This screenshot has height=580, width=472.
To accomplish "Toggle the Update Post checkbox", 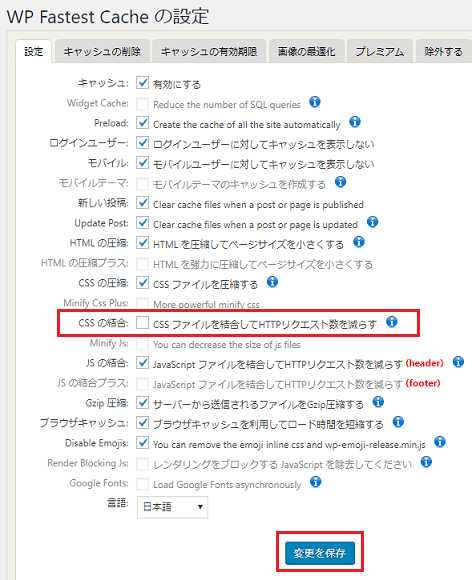I will click(x=142, y=223).
